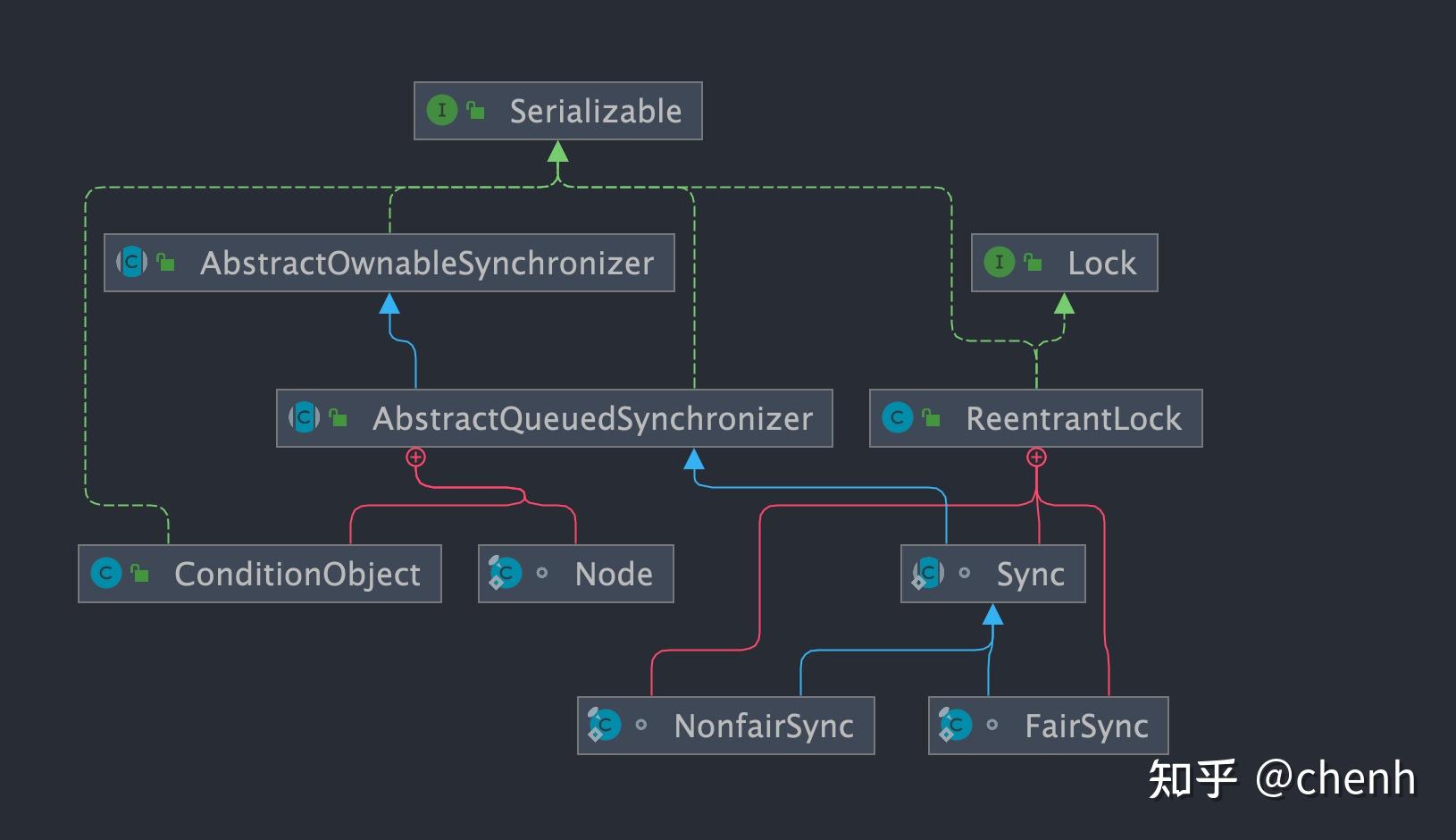This screenshot has height=840, width=1456.
Task: Select the 'Serializable' label text
Action: 596,112
